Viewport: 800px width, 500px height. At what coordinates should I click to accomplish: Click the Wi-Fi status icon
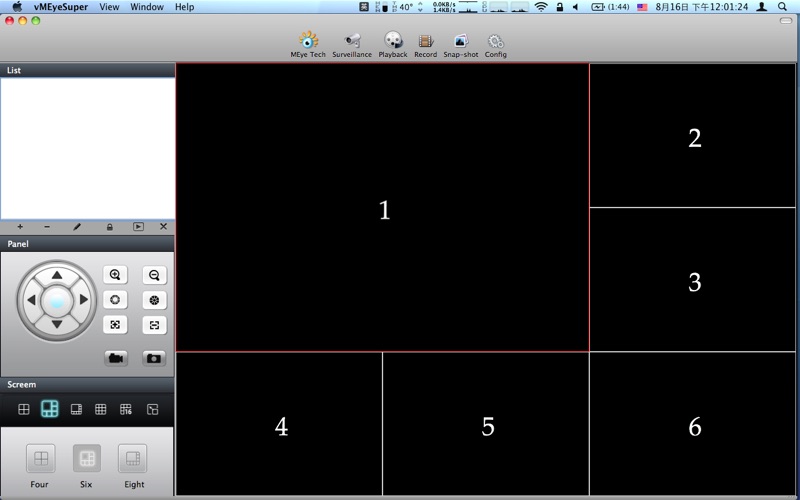(541, 7)
